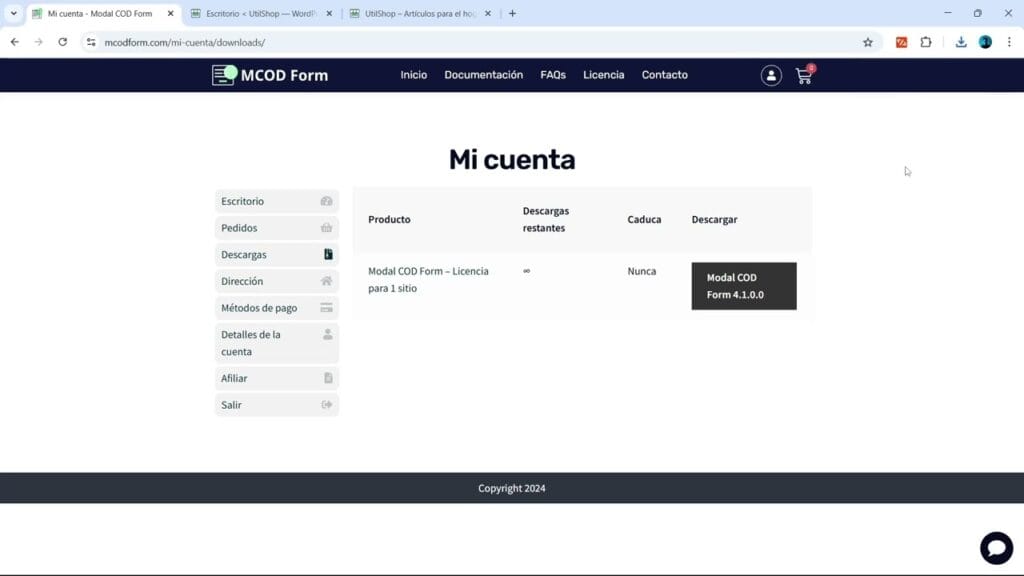
Task: Open the shopping cart icon
Action: 805,75
